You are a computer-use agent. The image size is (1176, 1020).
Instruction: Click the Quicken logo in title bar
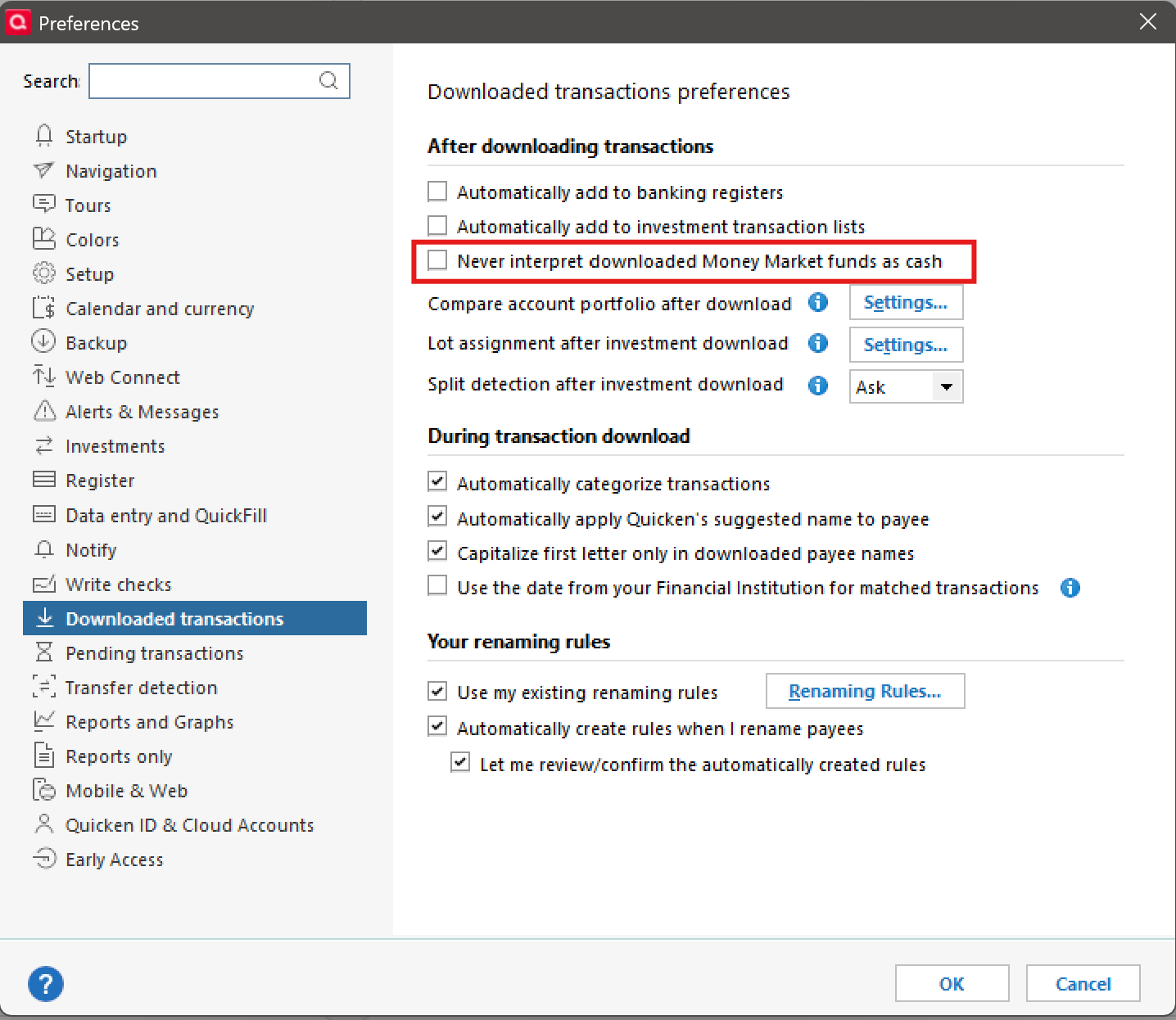point(17,21)
